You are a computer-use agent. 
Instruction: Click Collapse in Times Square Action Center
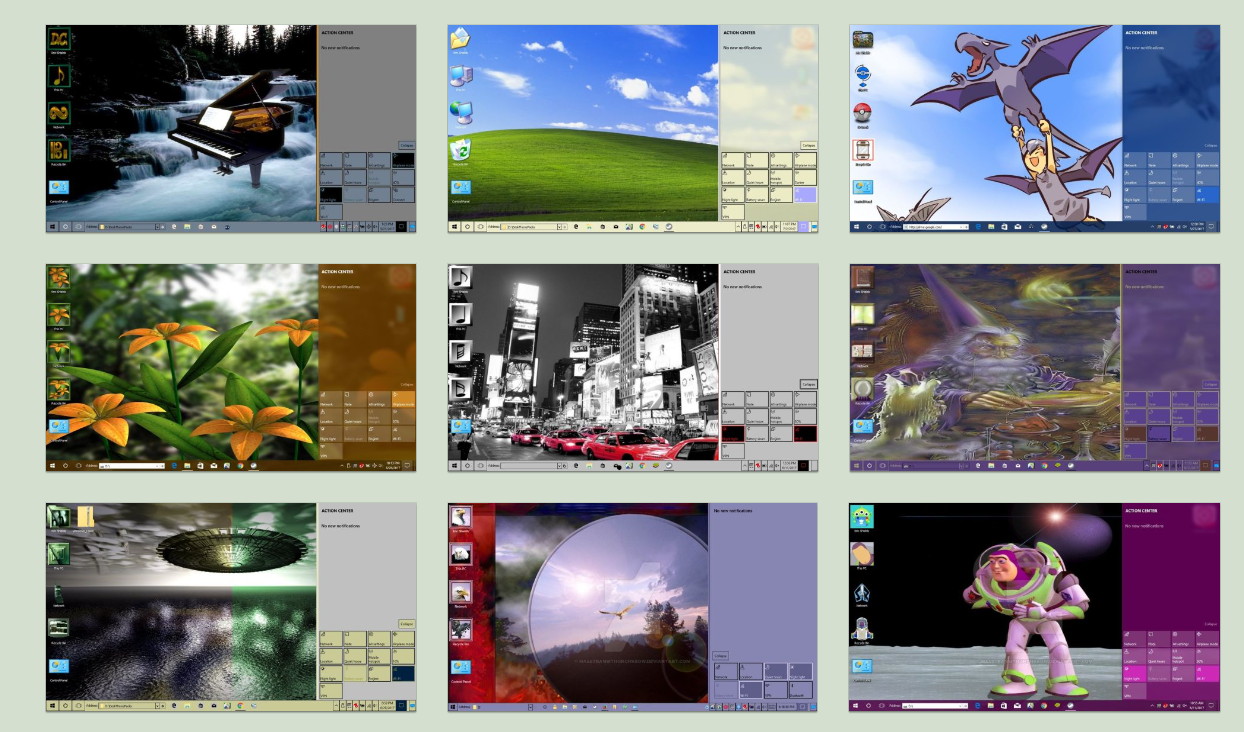click(809, 384)
